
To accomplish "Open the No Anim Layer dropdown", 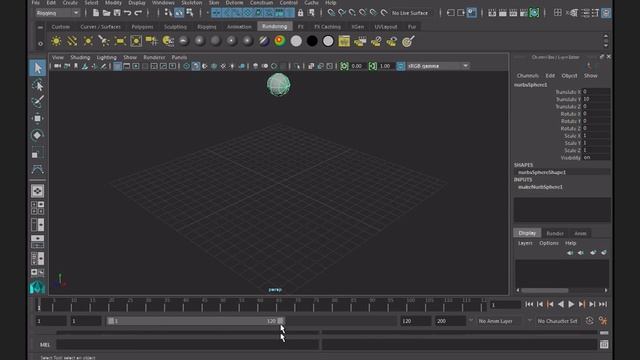I will pyautogui.click(x=499, y=321).
